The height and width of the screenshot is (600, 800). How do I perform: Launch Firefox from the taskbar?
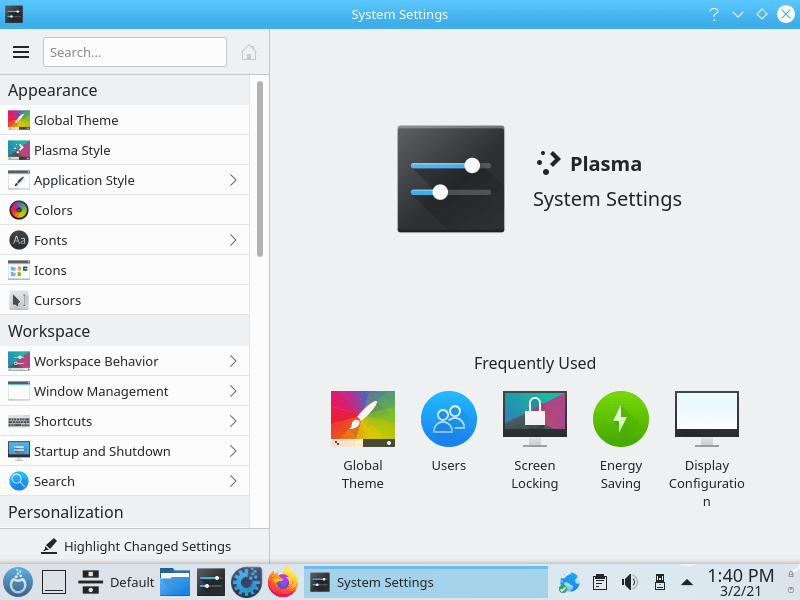283,582
